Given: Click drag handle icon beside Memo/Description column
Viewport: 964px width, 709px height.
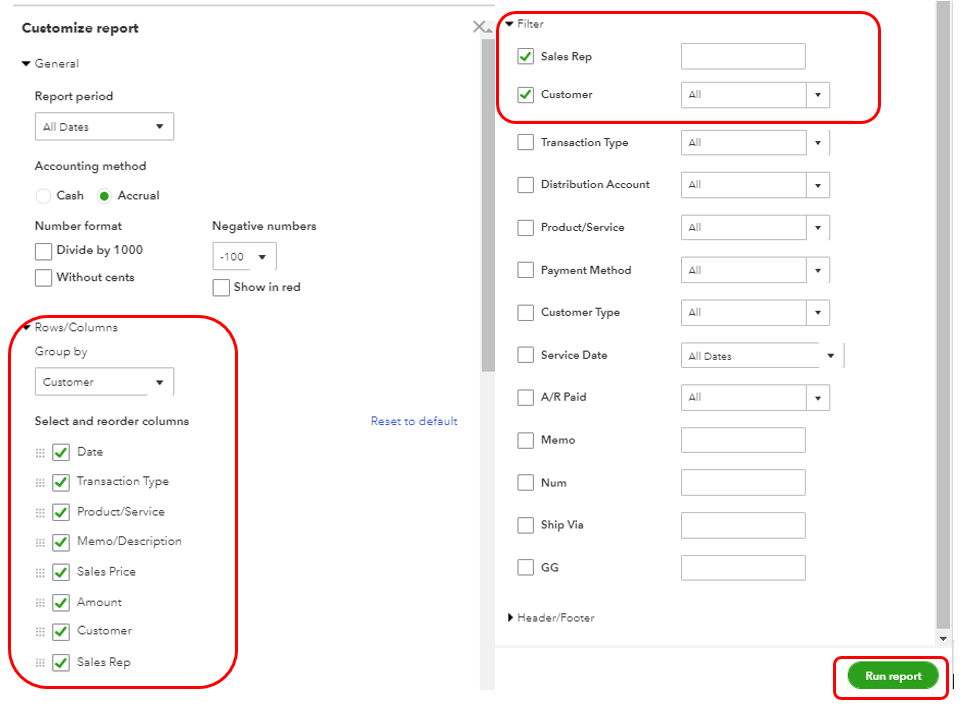Looking at the screenshot, I should [x=41, y=543].
